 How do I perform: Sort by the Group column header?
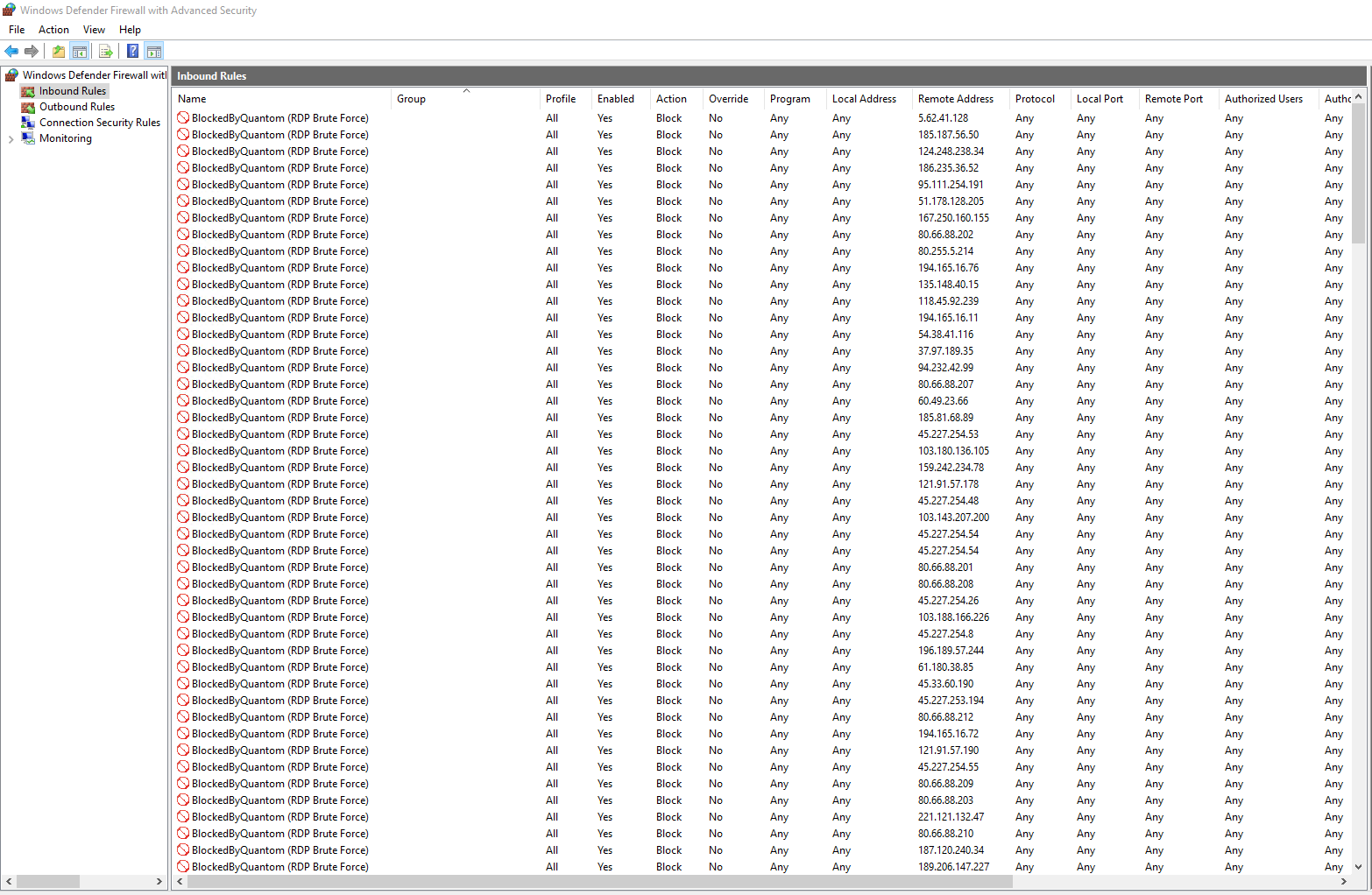pos(465,99)
